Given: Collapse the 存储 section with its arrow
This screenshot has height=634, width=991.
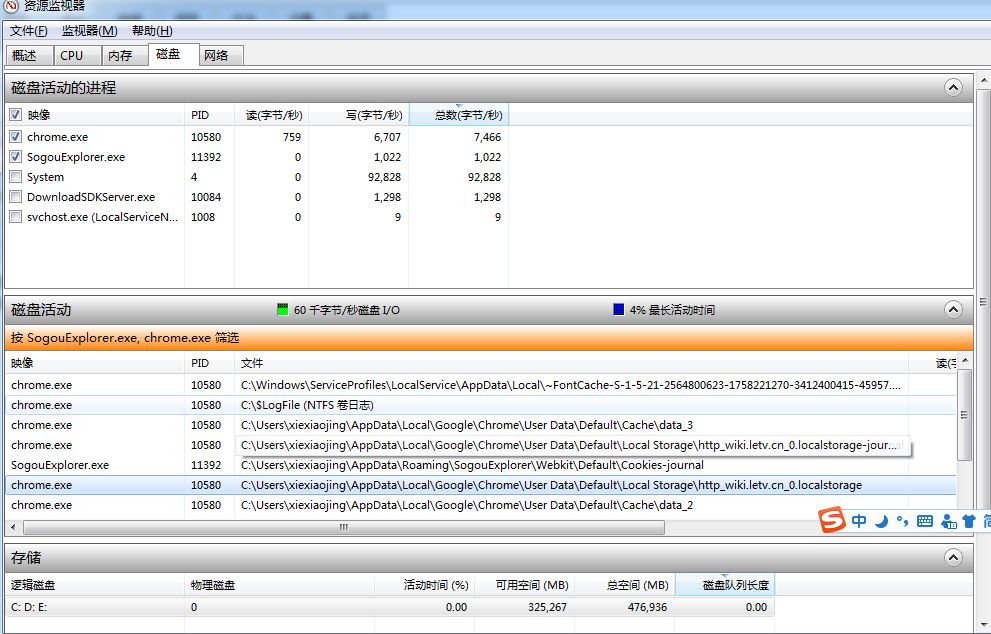Looking at the screenshot, I should (x=954, y=558).
